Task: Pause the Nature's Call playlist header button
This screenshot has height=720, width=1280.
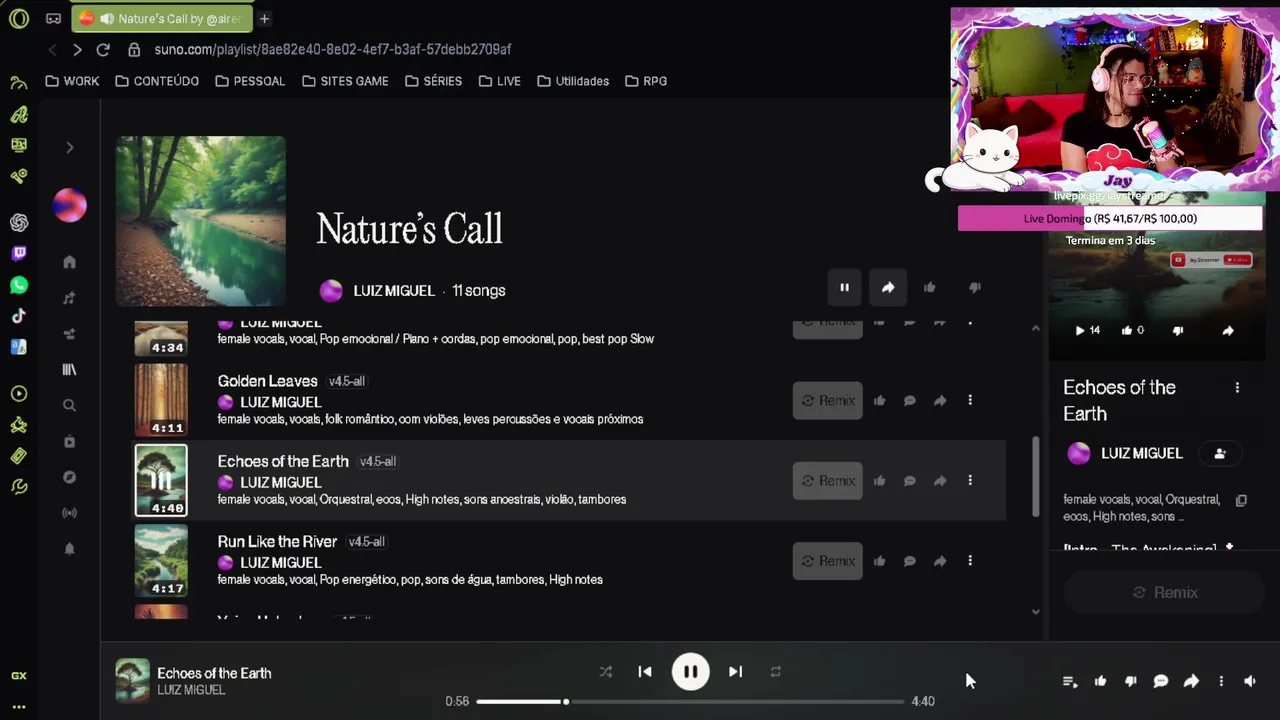Action: tap(844, 288)
